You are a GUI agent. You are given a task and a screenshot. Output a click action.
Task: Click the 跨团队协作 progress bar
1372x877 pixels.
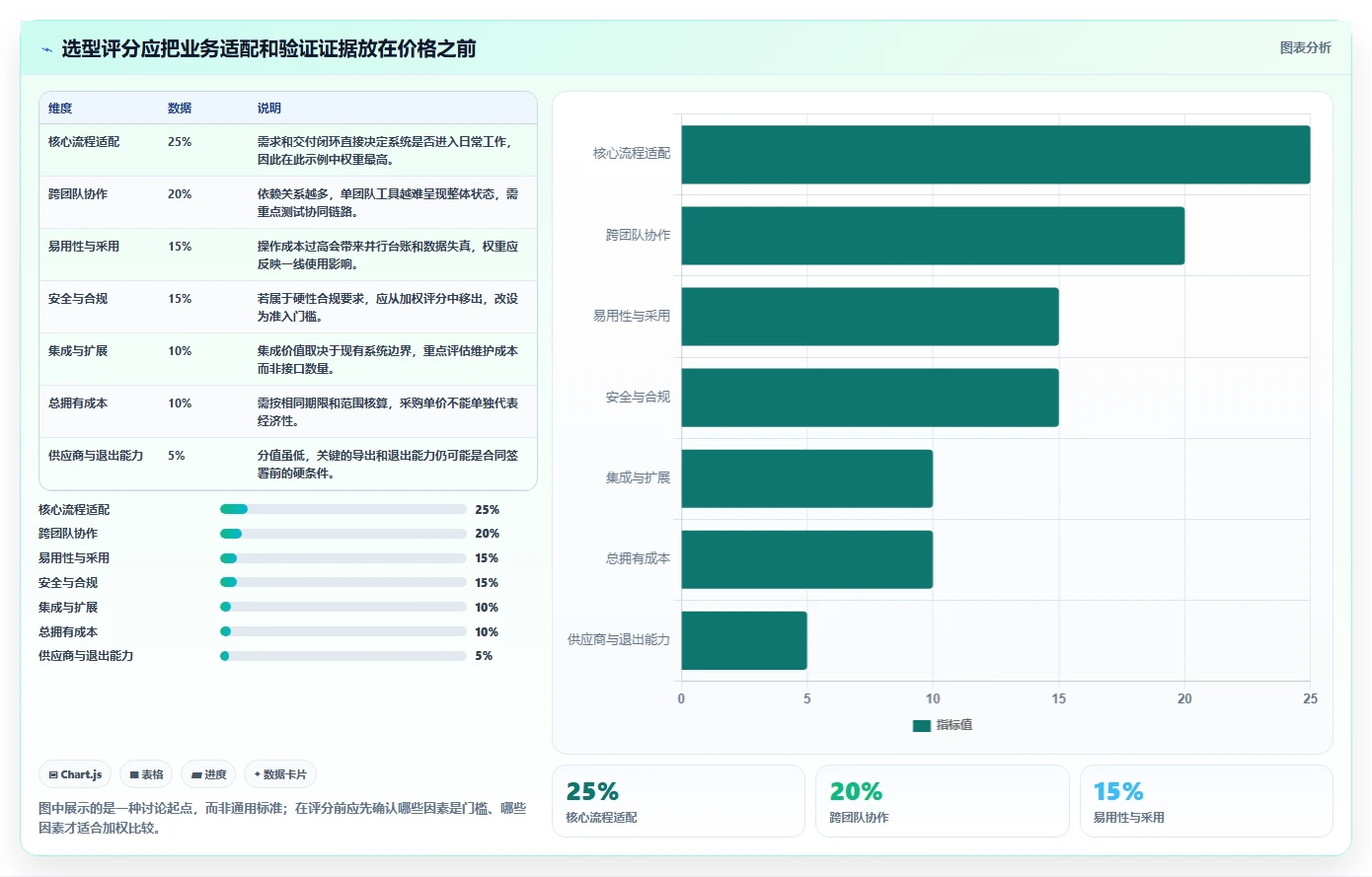pyautogui.click(x=343, y=534)
